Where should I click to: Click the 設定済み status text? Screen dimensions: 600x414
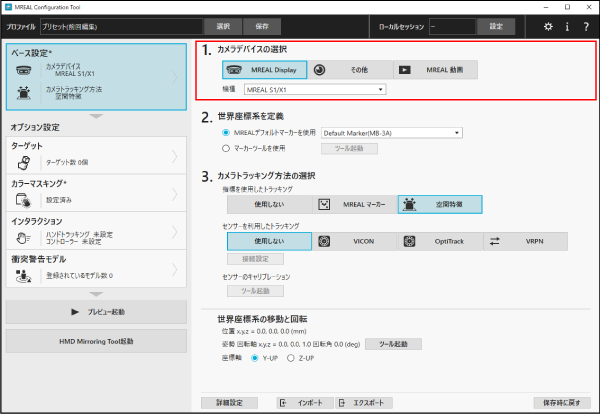pos(59,200)
